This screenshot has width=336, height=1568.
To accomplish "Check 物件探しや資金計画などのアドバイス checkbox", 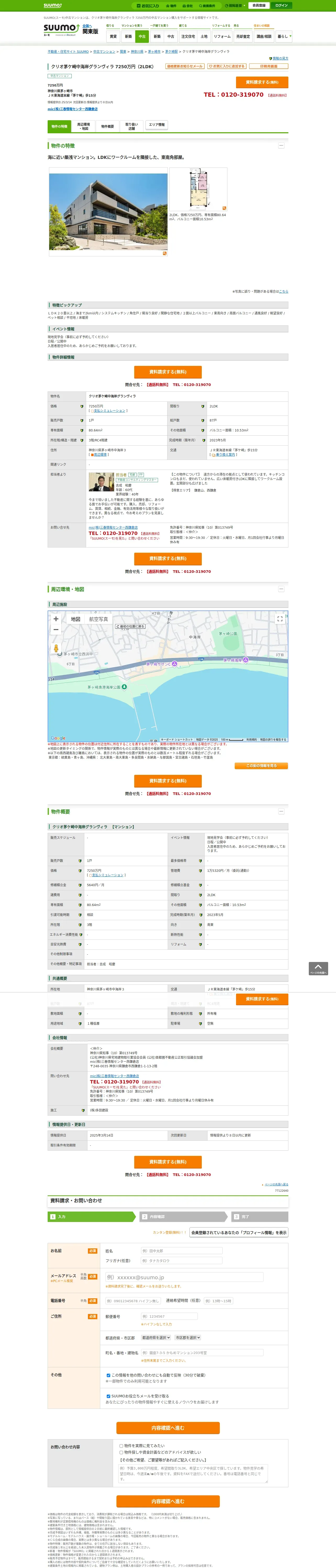I will pos(121,1452).
